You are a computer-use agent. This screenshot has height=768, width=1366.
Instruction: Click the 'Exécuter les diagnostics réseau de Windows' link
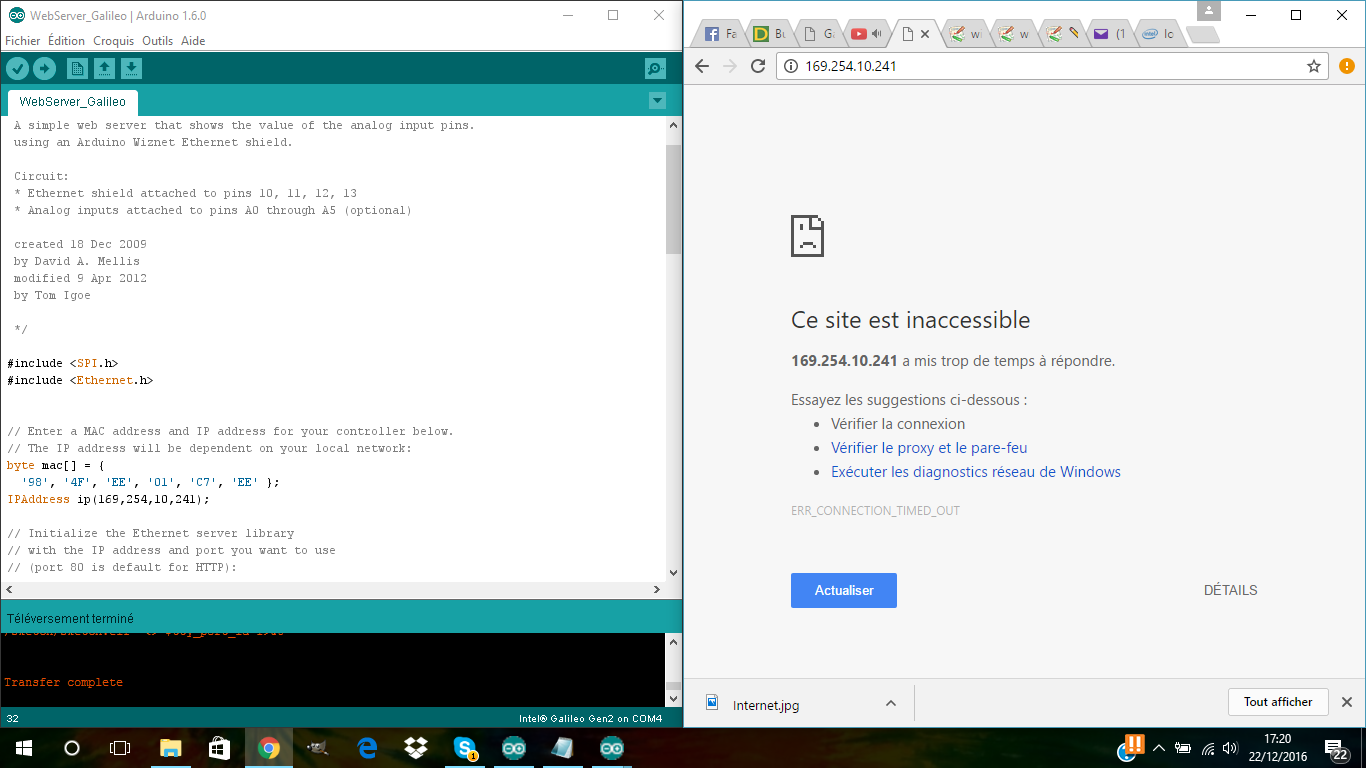(x=975, y=472)
